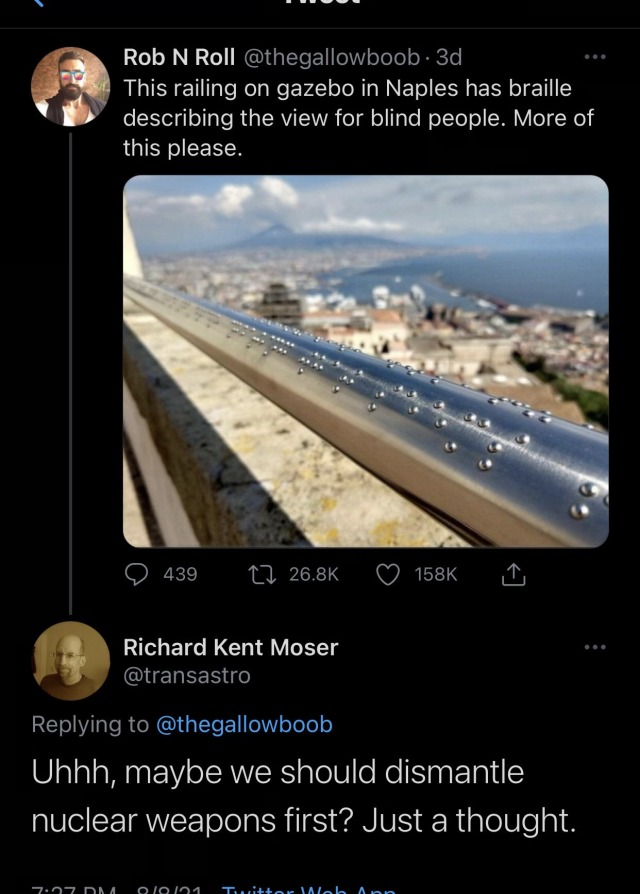Open the @transastro handle

[187, 676]
